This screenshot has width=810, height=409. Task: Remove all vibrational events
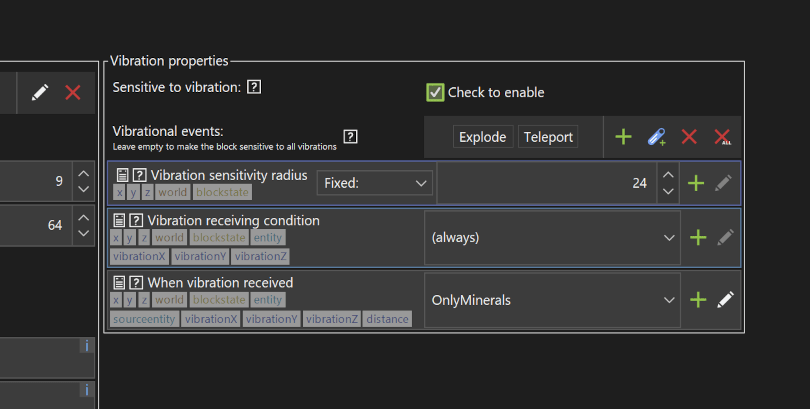click(x=722, y=137)
